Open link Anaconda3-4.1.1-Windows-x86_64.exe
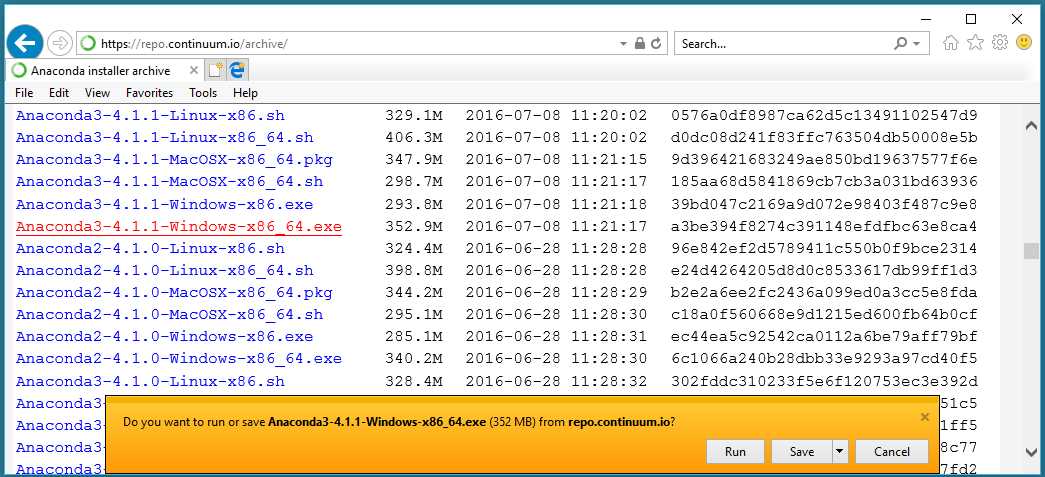The width and height of the screenshot is (1045, 477). [179, 227]
